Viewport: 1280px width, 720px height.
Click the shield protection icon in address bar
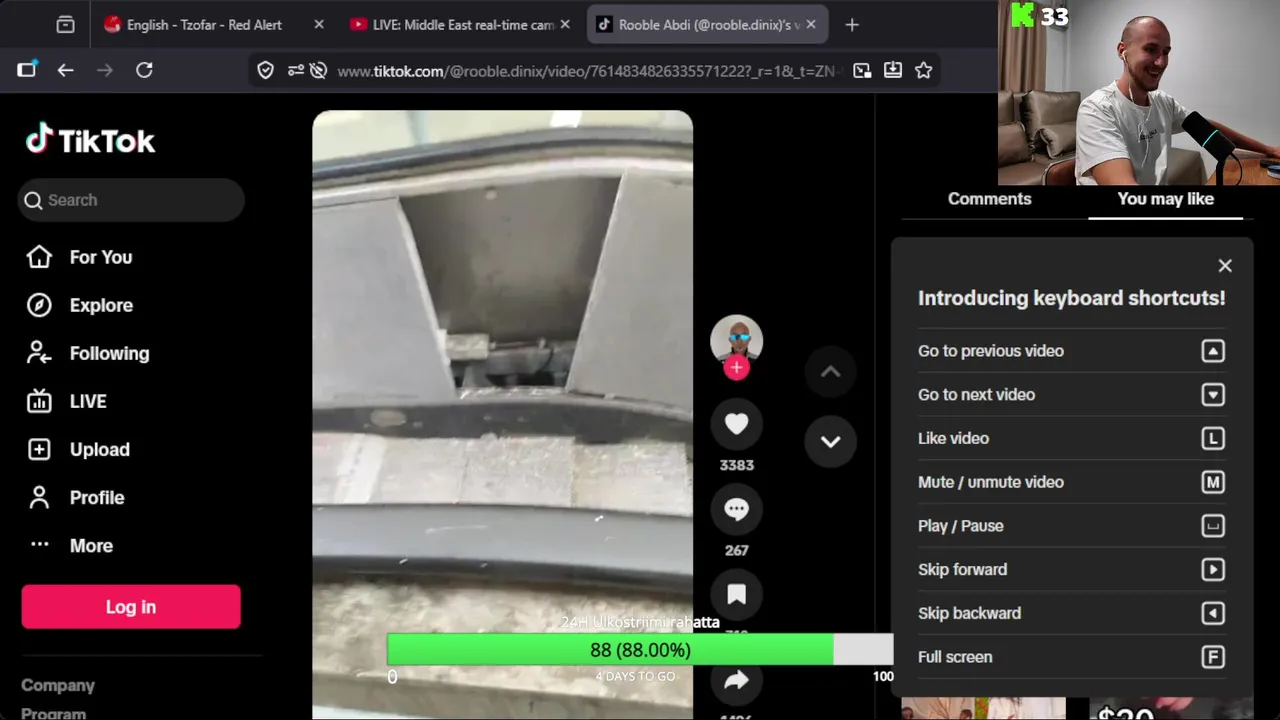(265, 70)
